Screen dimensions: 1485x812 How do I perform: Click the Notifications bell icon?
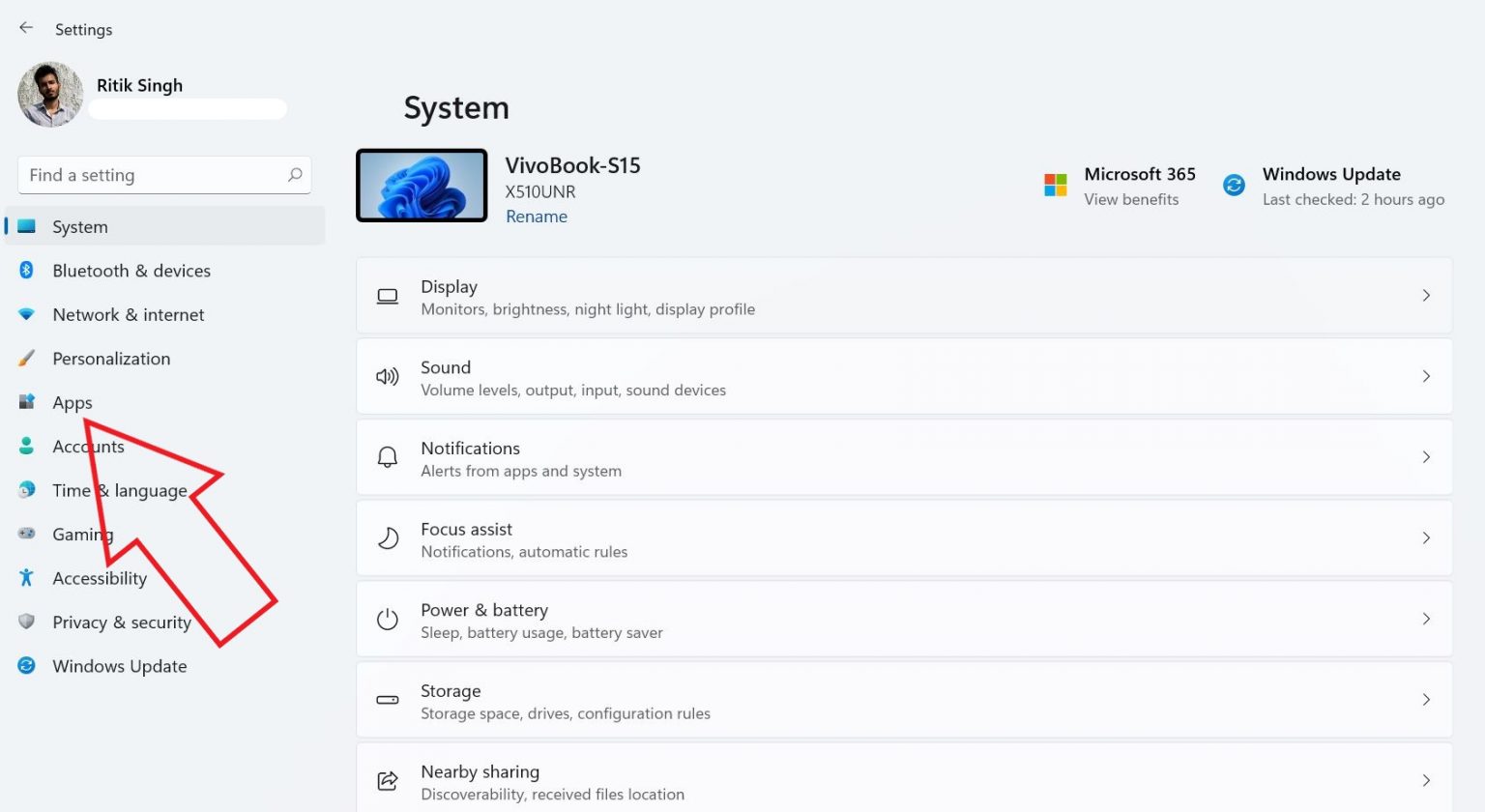388,457
